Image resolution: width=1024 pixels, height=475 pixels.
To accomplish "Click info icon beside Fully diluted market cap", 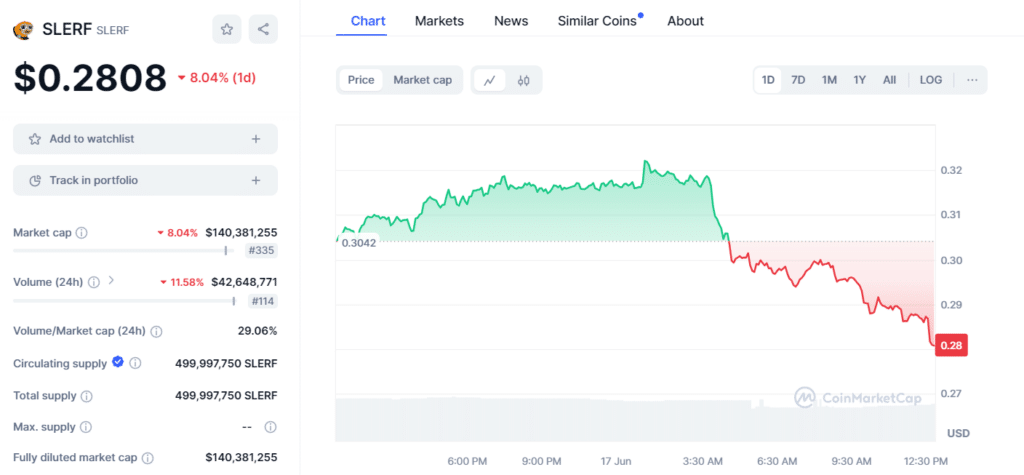I will coord(148,458).
